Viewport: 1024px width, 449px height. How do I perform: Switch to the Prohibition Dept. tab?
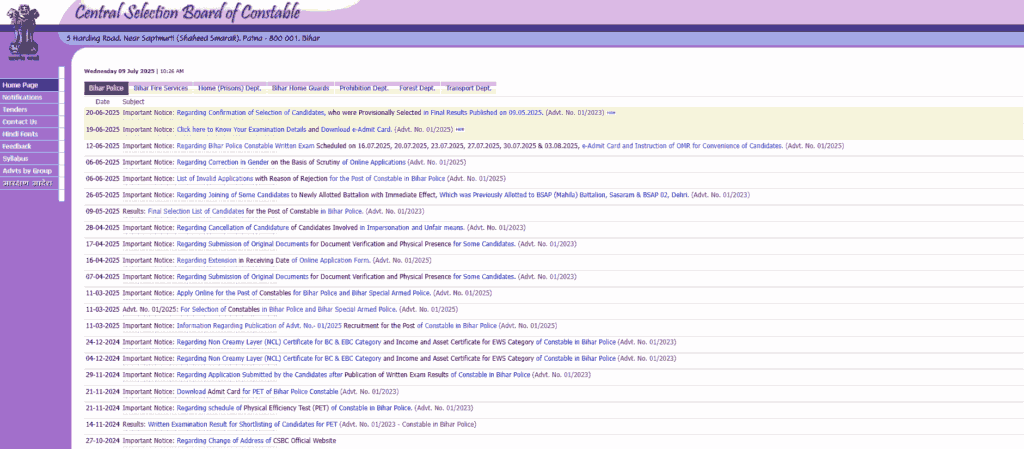[364, 88]
